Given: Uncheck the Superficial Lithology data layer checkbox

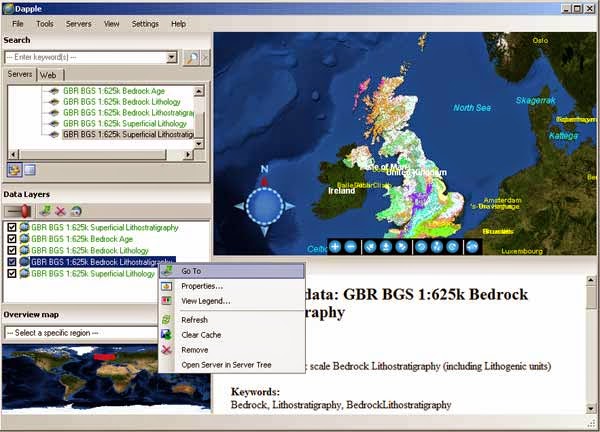Looking at the screenshot, I should coord(12,274).
